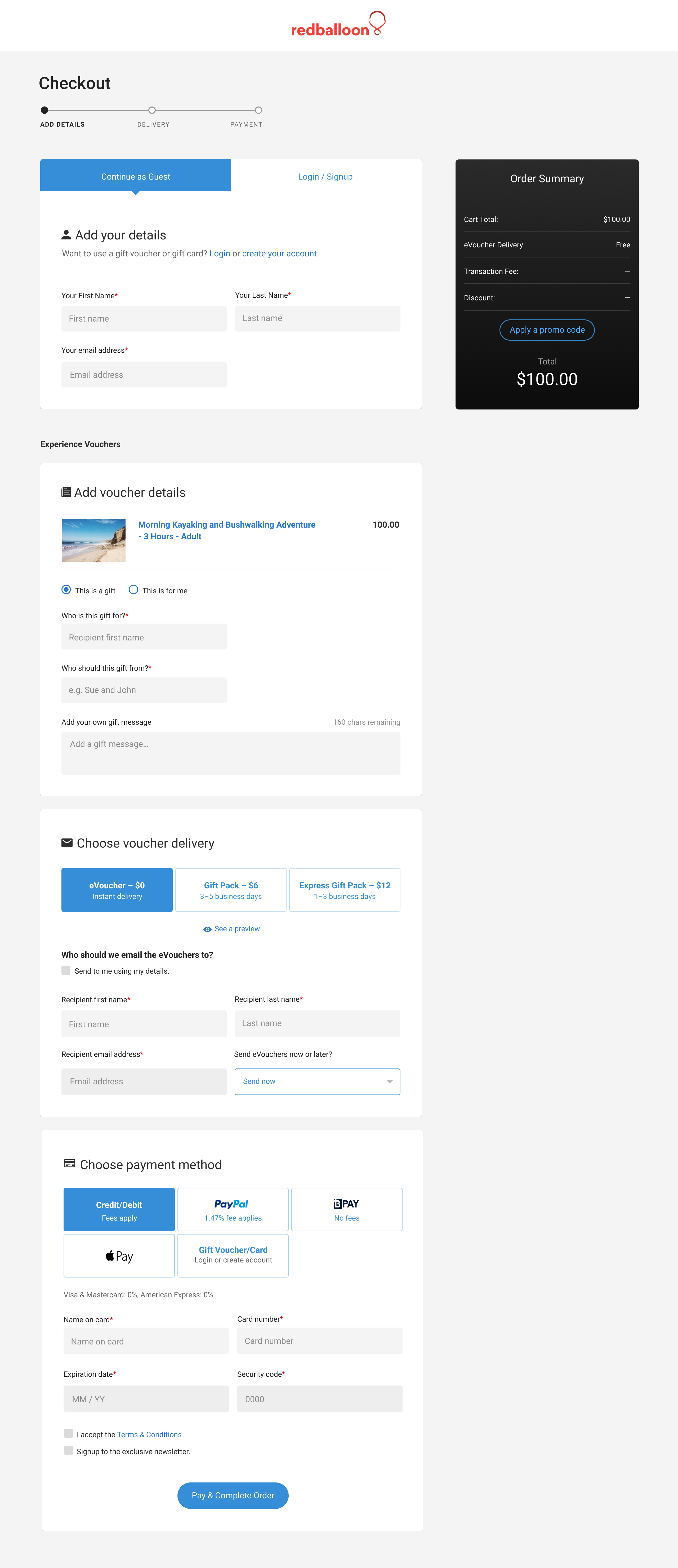678x1568 pixels.
Task: Click the person icon beside Add your details
Action: [66, 235]
